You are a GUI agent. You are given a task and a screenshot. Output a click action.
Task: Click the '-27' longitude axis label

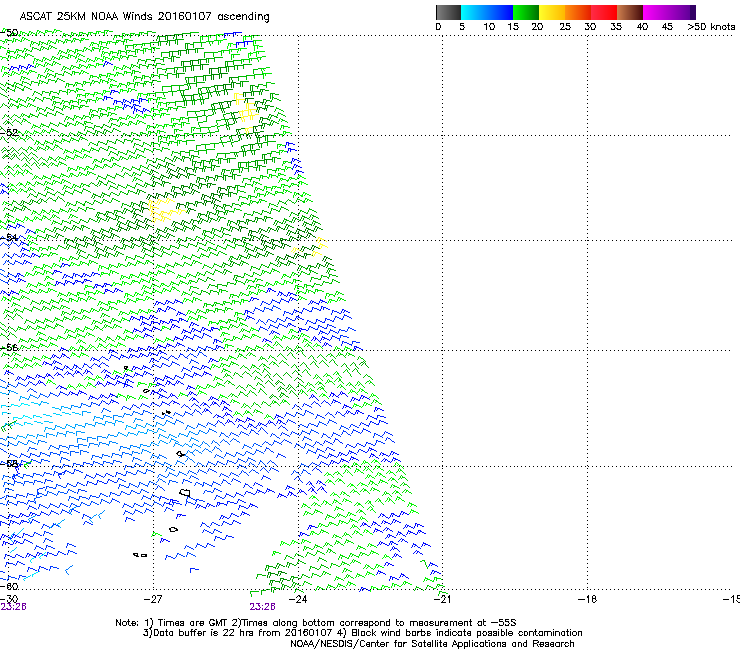[153, 599]
